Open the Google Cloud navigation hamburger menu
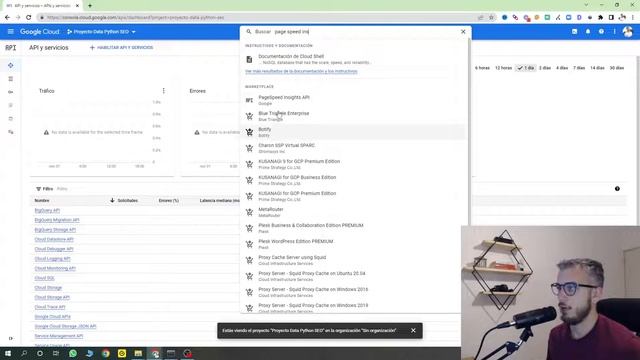640x360 pixels. (x=11, y=31)
